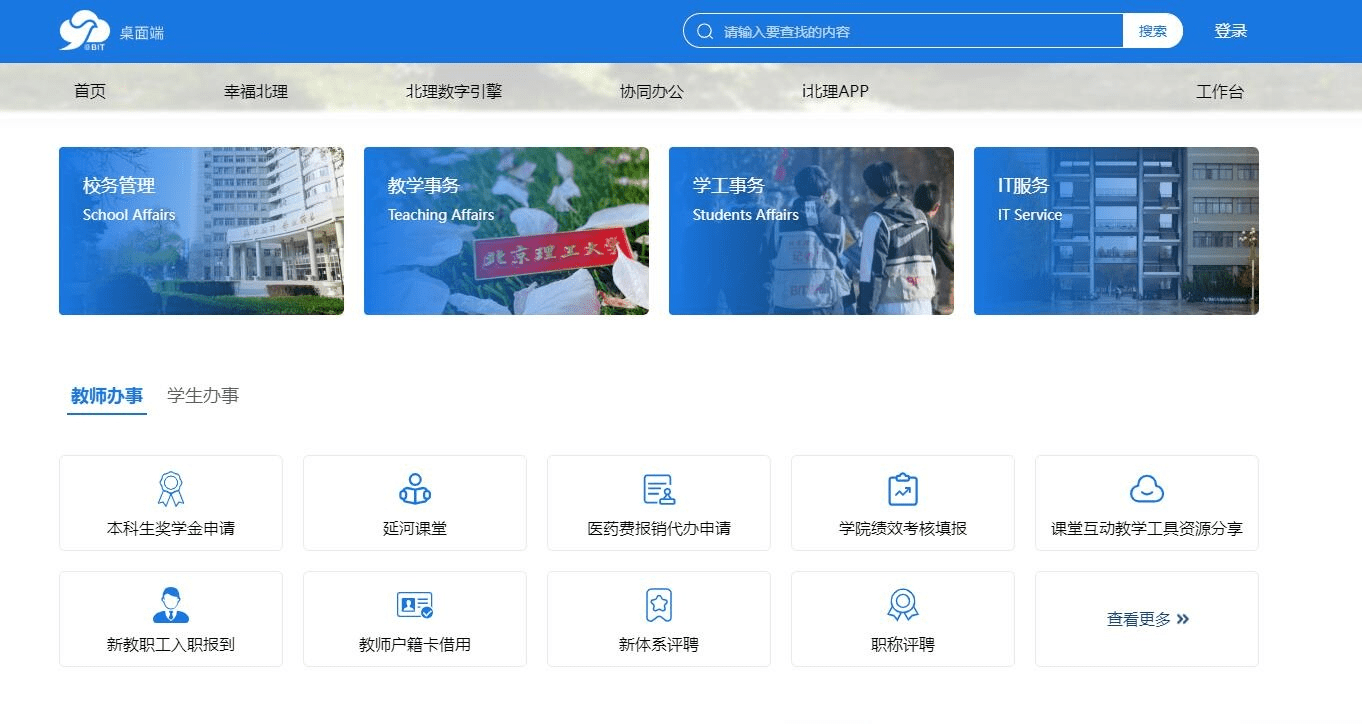This screenshot has height=724, width=1362.
Task: Click the magnifier icon in search bar
Action: pyautogui.click(x=705, y=31)
